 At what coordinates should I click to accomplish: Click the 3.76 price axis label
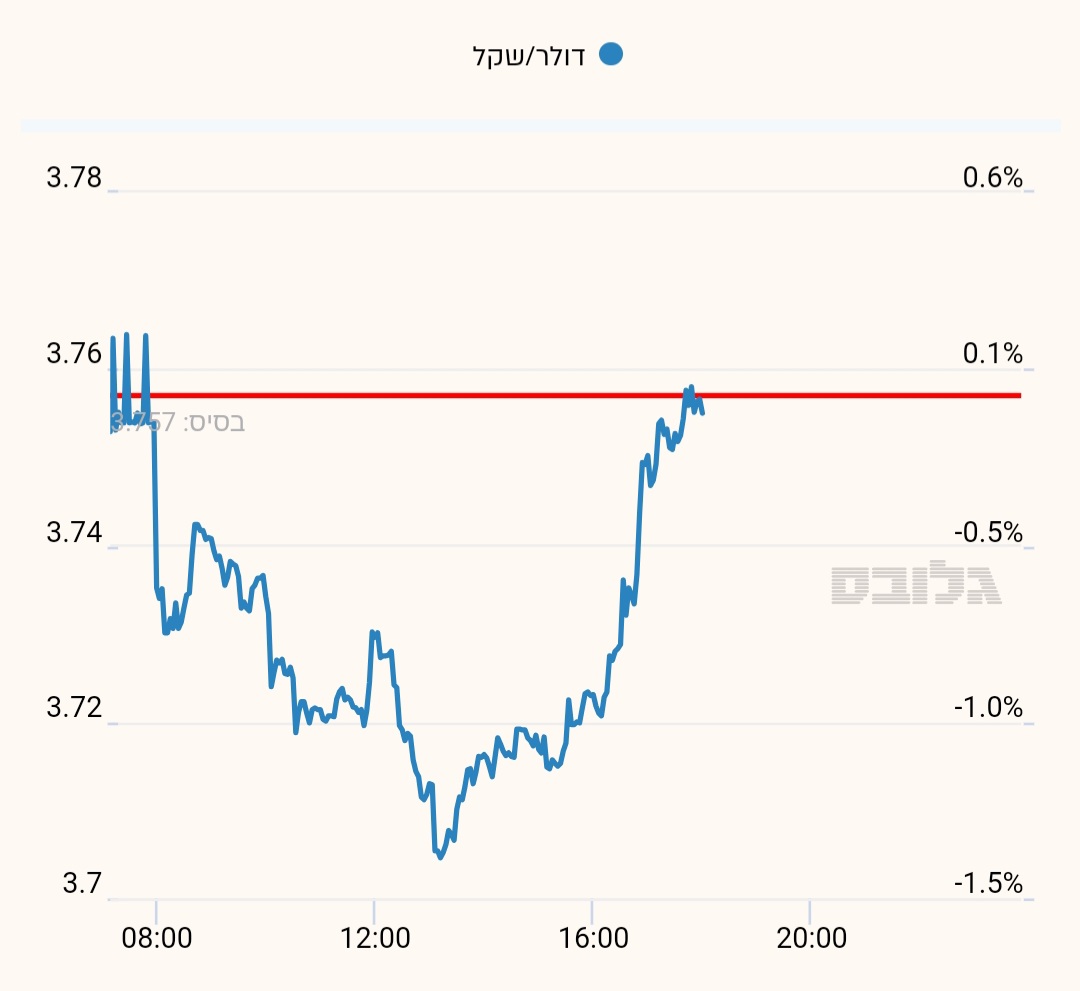(x=74, y=354)
